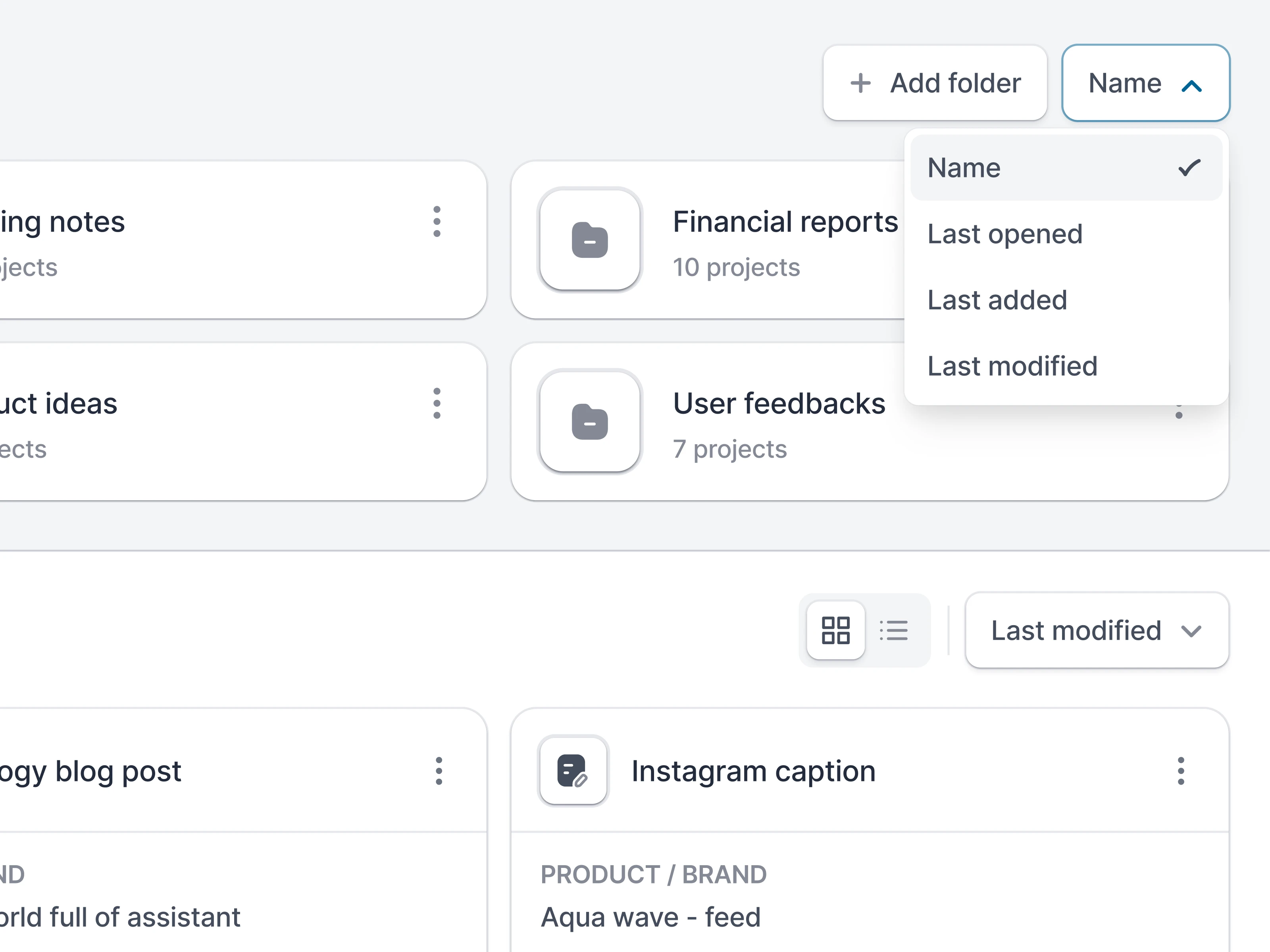Sort folders by Last added
The height and width of the screenshot is (952, 1270).
pos(997,300)
